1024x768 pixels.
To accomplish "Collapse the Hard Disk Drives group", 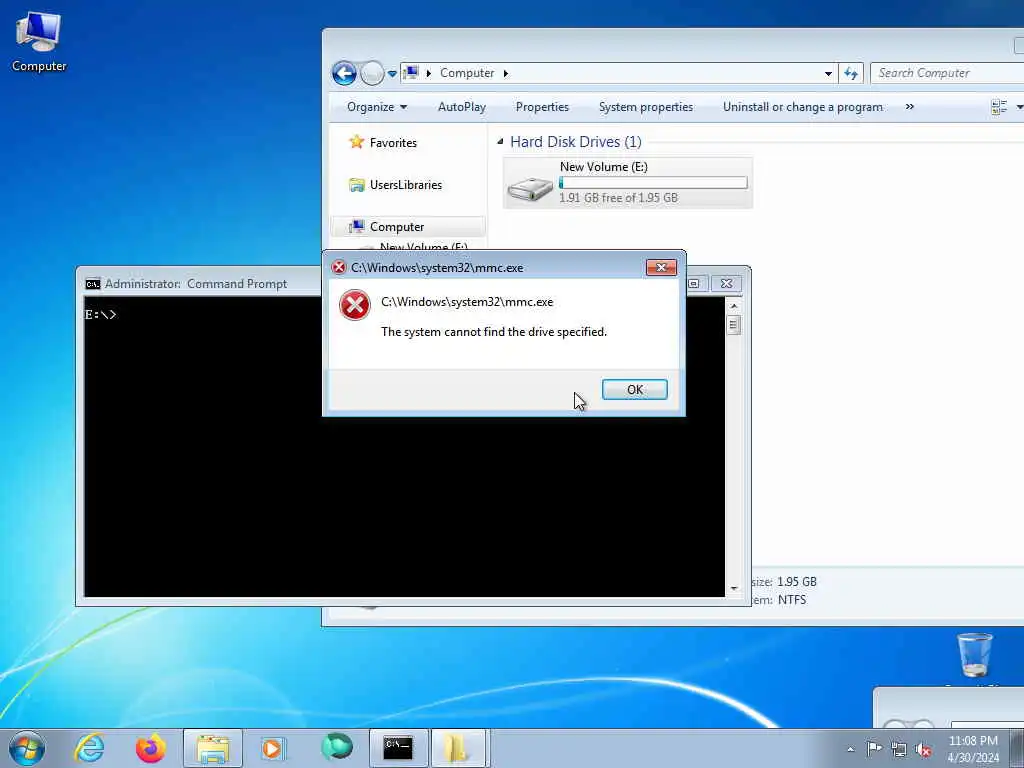I will click(x=500, y=142).
